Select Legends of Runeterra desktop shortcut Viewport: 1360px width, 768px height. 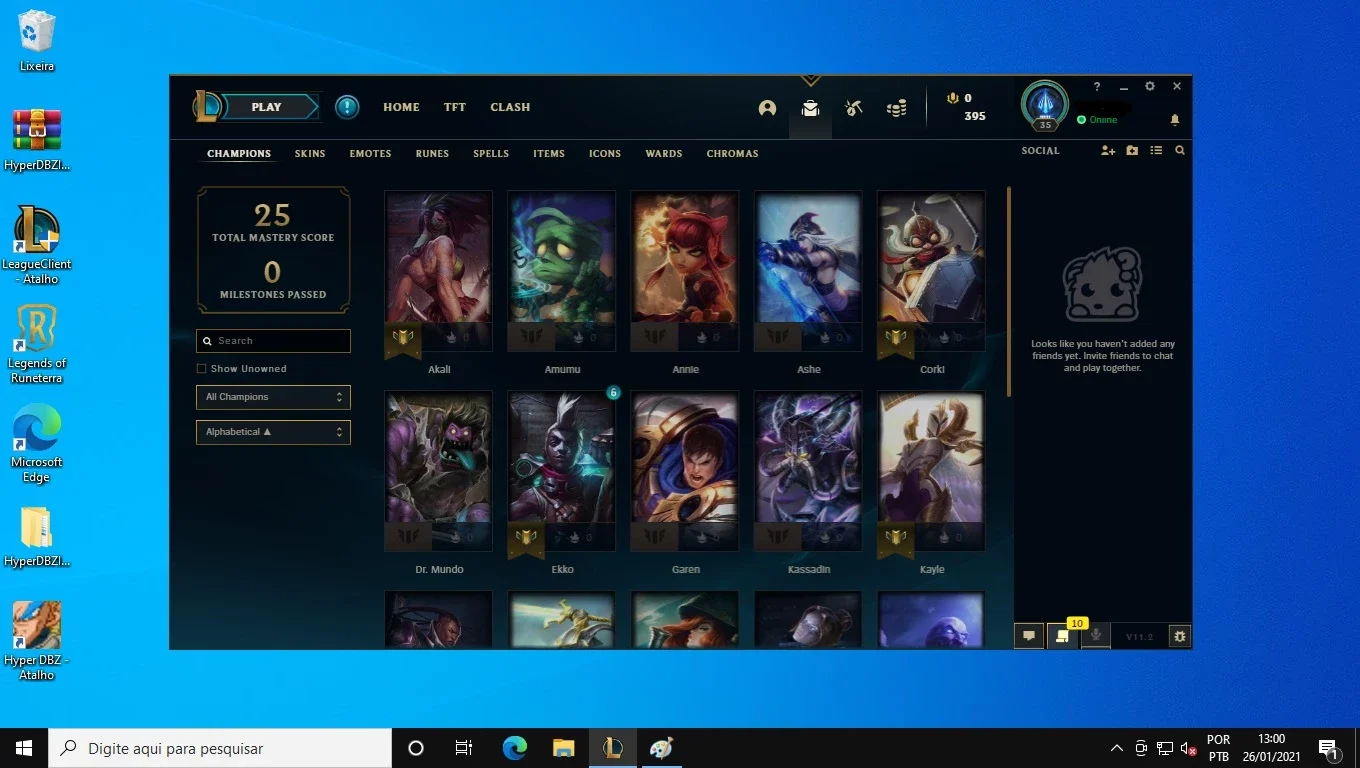click(x=37, y=345)
